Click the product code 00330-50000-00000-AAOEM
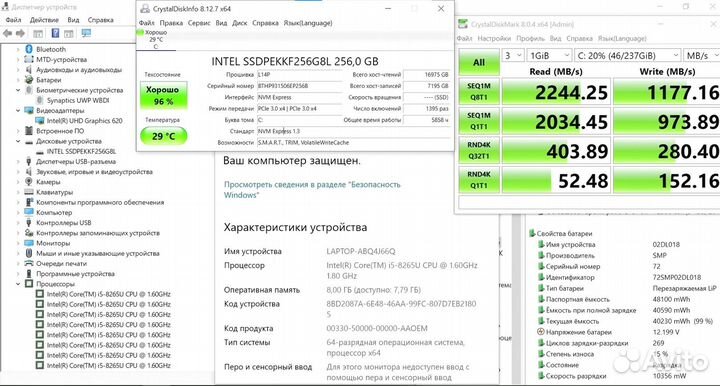Image resolution: width=720 pixels, height=386 pixels. (x=377, y=328)
